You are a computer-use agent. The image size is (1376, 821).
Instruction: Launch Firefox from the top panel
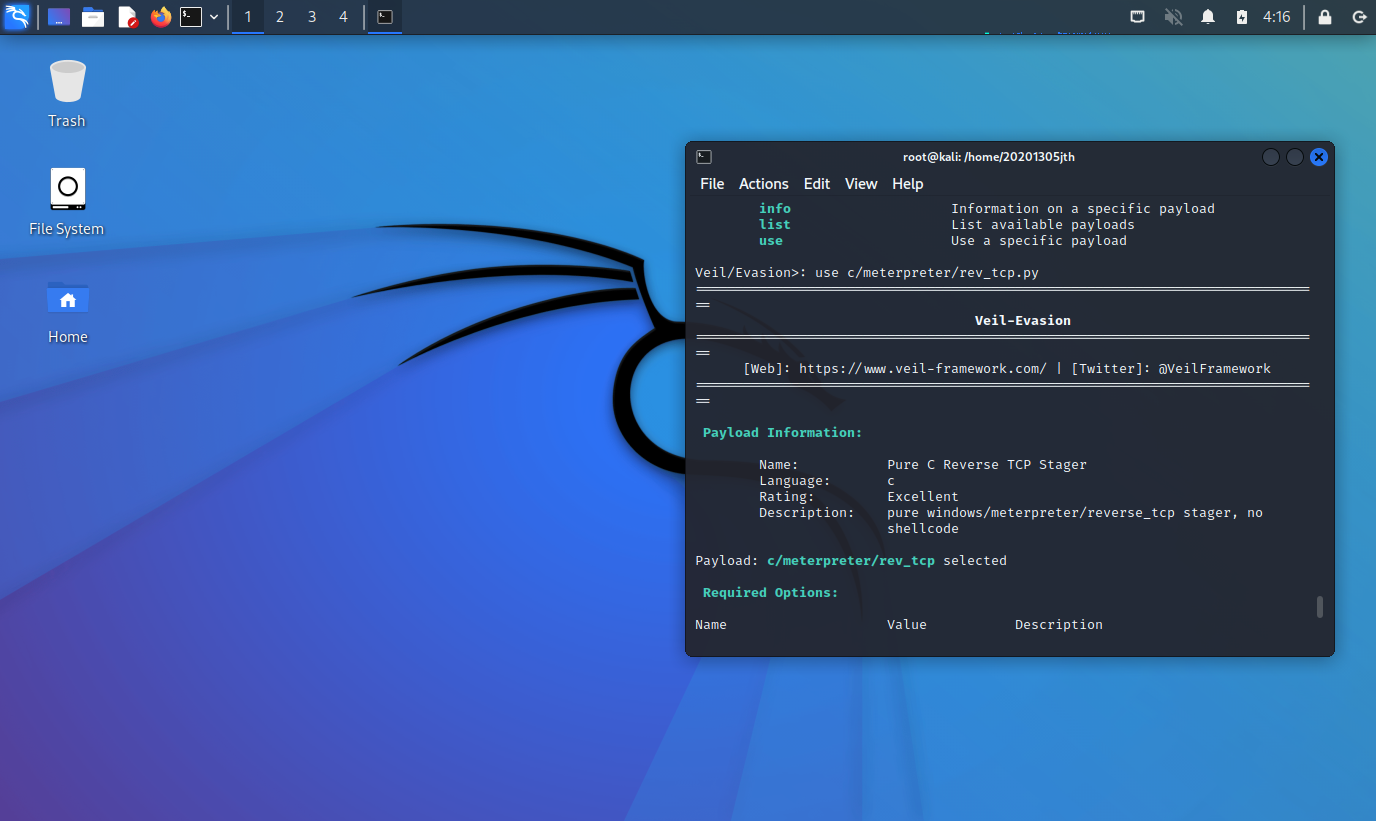161,17
